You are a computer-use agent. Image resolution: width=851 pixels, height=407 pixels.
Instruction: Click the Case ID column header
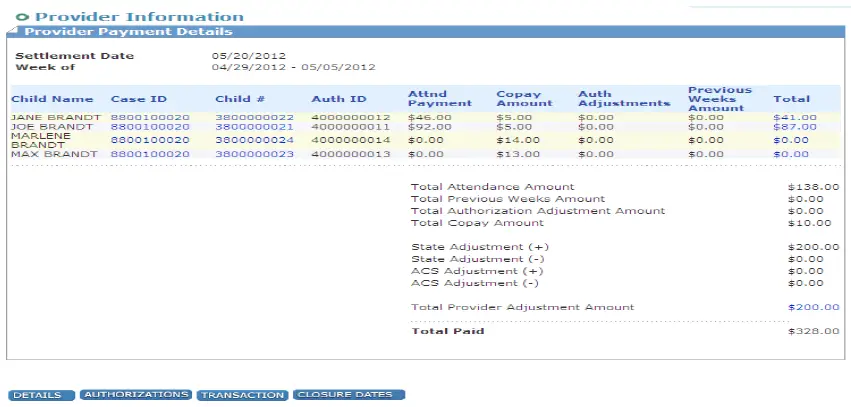click(139, 99)
